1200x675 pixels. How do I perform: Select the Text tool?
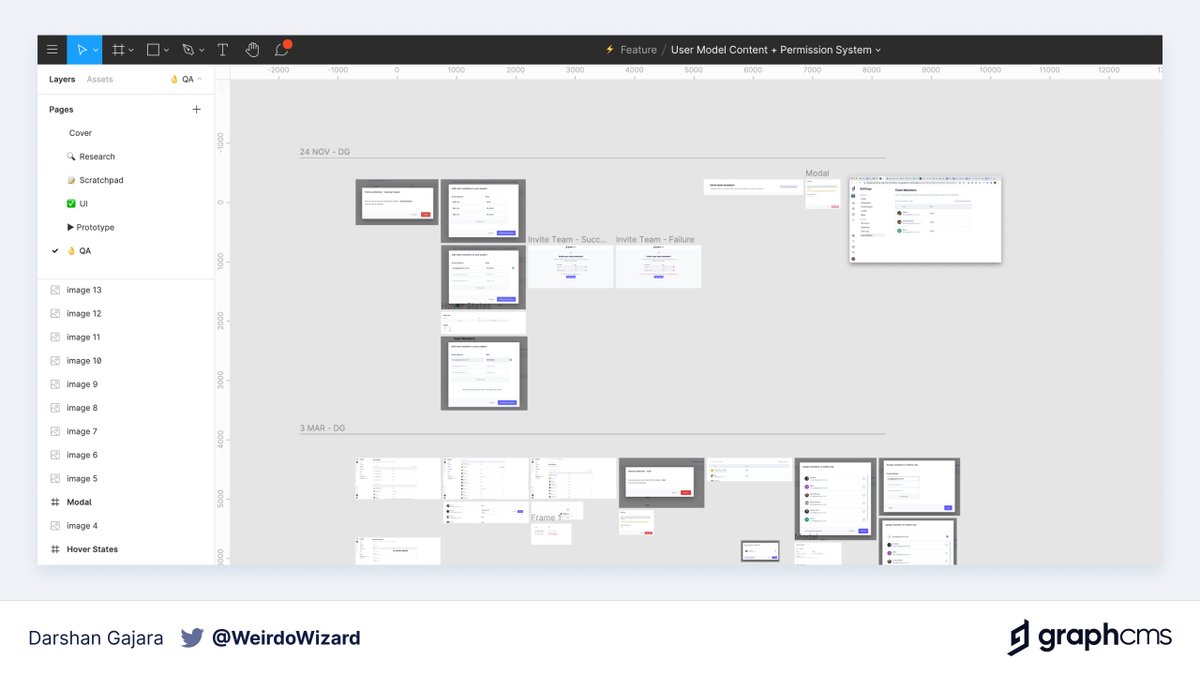223,50
